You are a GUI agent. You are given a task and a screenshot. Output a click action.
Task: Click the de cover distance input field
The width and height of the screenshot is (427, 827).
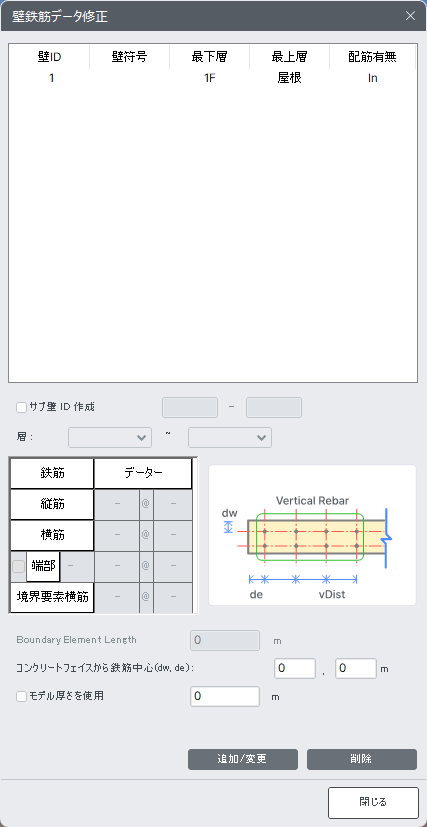point(356,668)
